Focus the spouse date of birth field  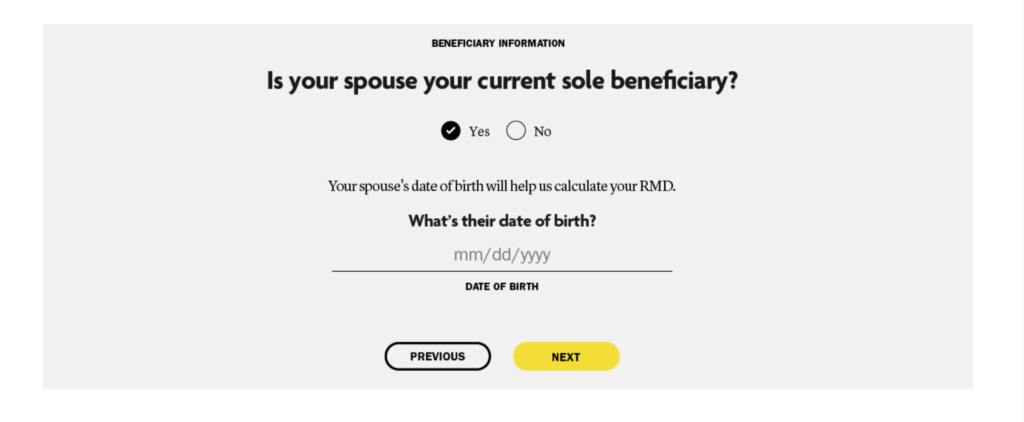coord(502,255)
